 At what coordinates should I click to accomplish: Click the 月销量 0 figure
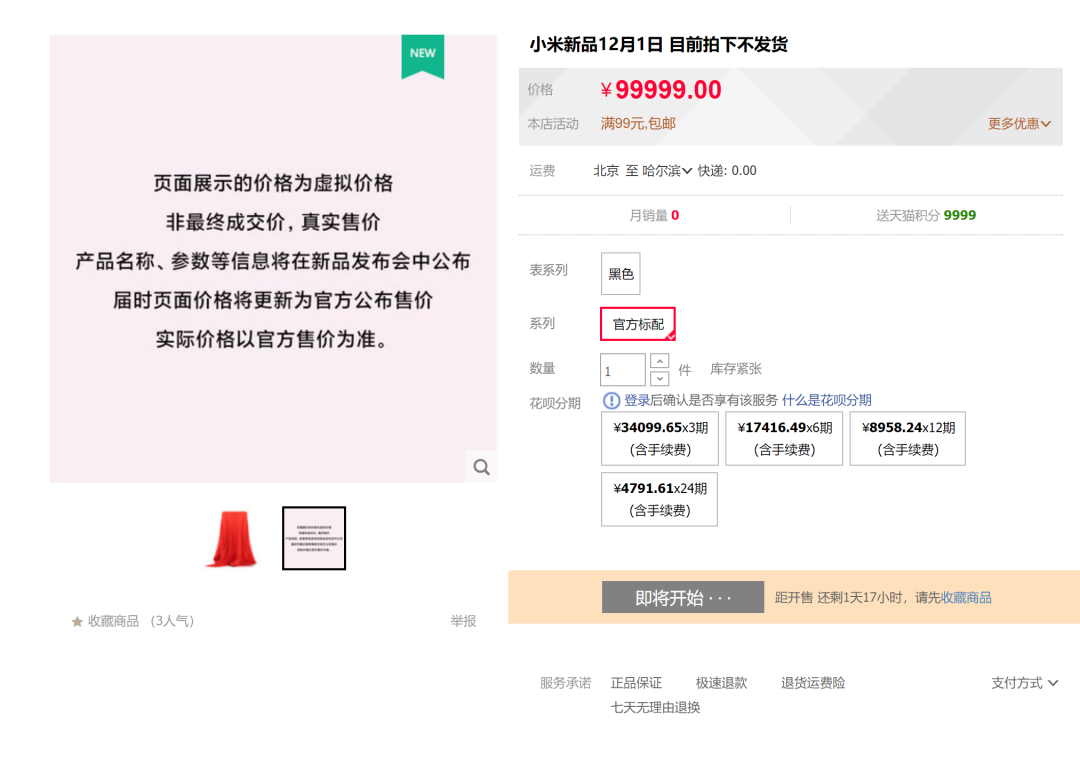(654, 216)
